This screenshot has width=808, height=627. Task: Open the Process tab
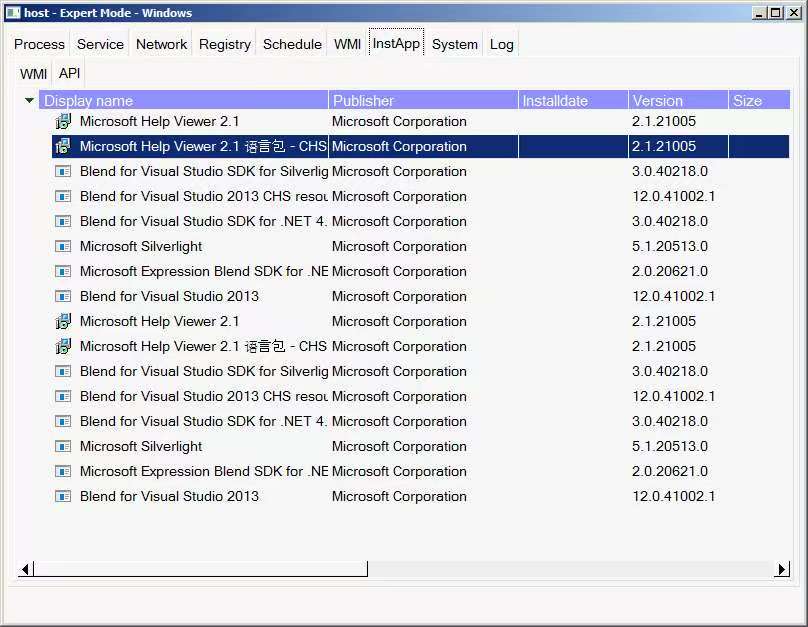(40, 44)
